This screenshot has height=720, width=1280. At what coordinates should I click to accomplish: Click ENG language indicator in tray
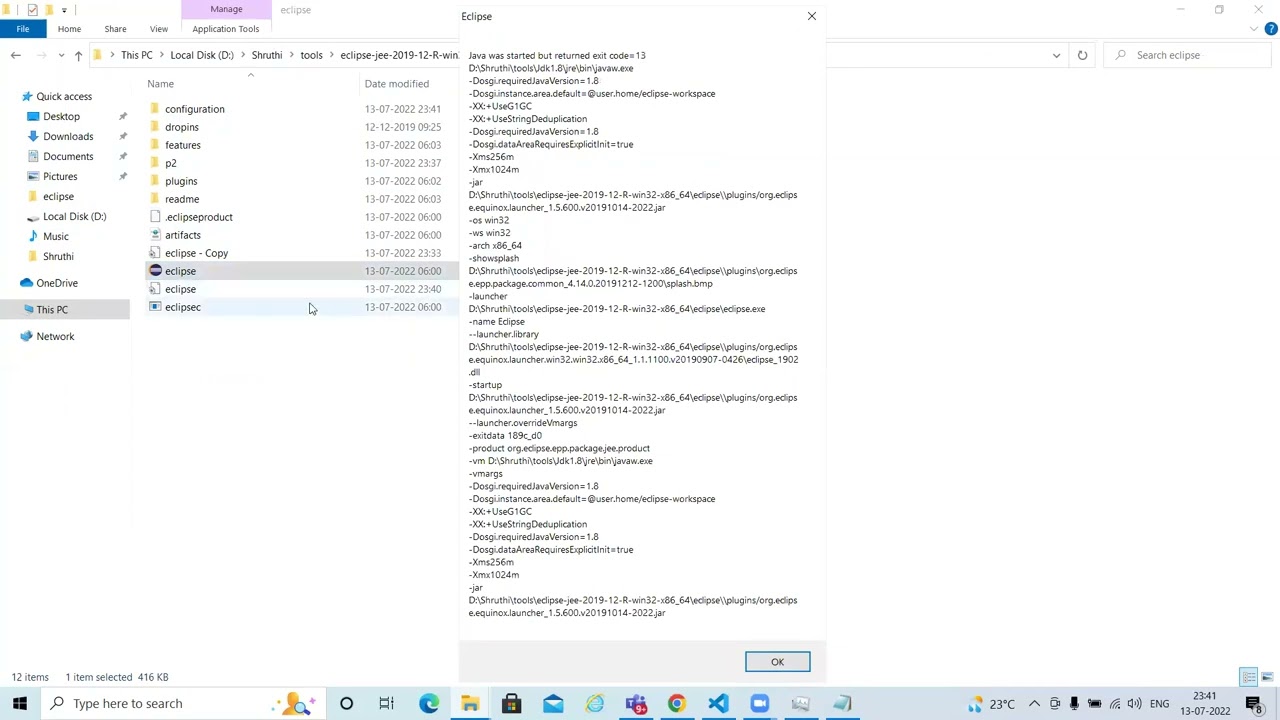(1159, 703)
